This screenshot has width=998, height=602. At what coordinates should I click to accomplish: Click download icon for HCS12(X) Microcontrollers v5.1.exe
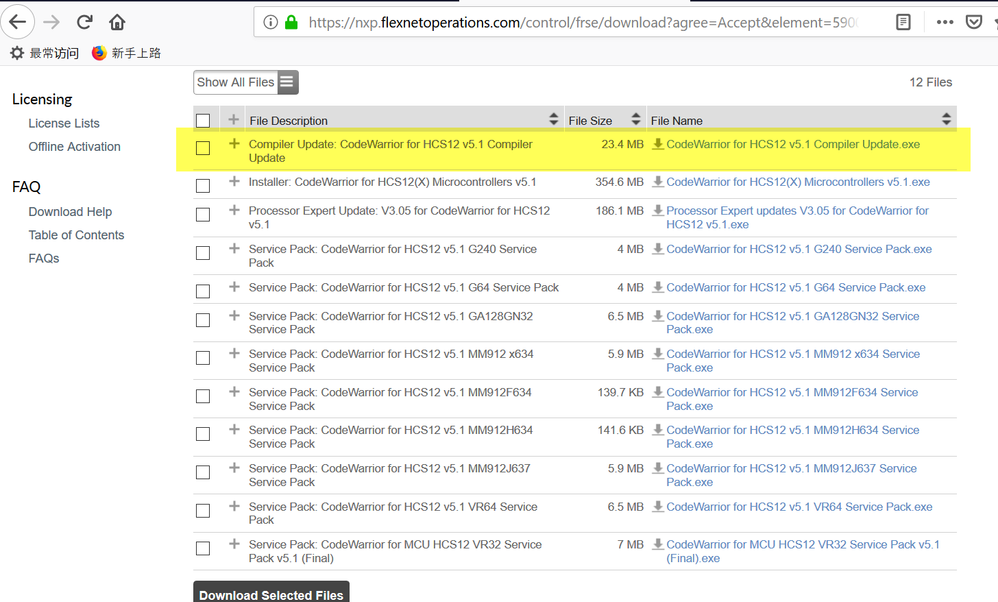click(x=658, y=182)
